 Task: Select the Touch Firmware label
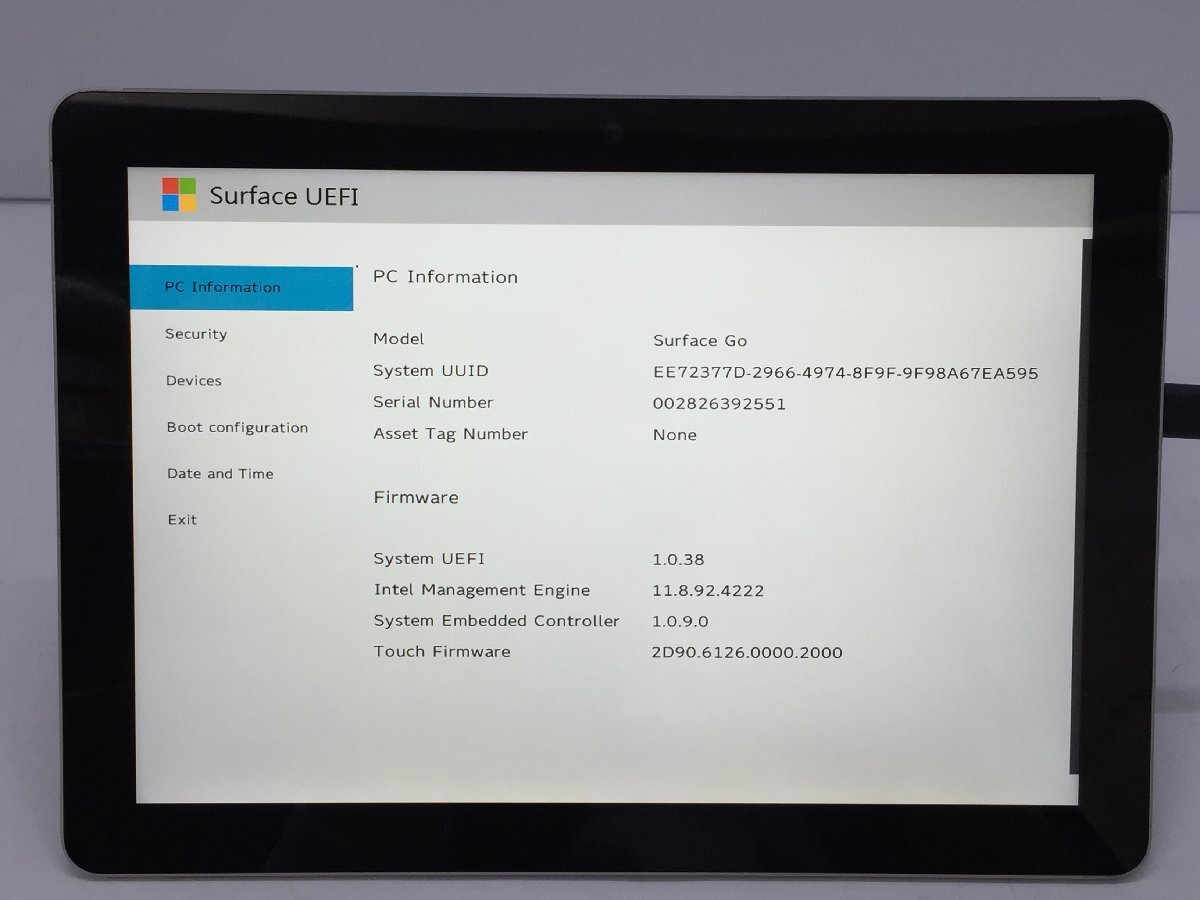442,652
